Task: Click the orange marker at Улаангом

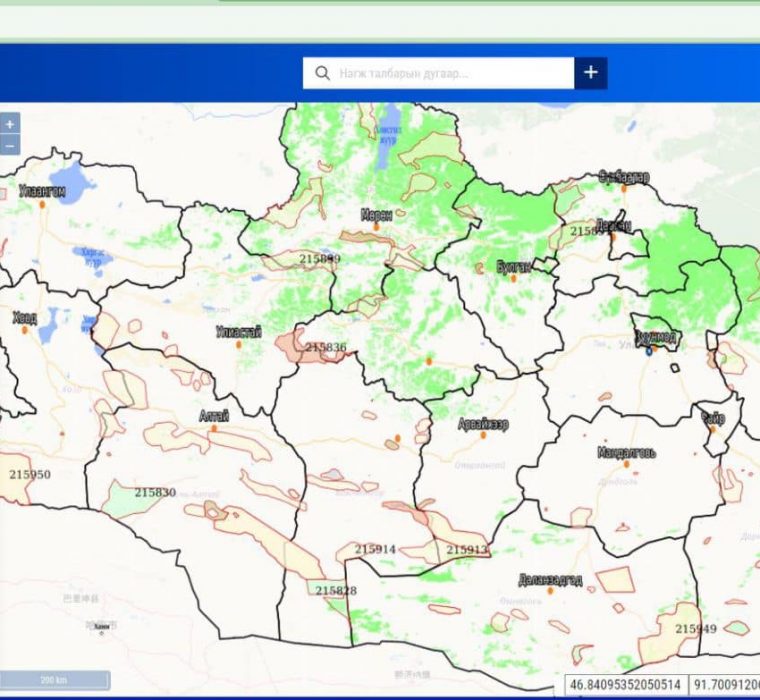Action: click(42, 203)
